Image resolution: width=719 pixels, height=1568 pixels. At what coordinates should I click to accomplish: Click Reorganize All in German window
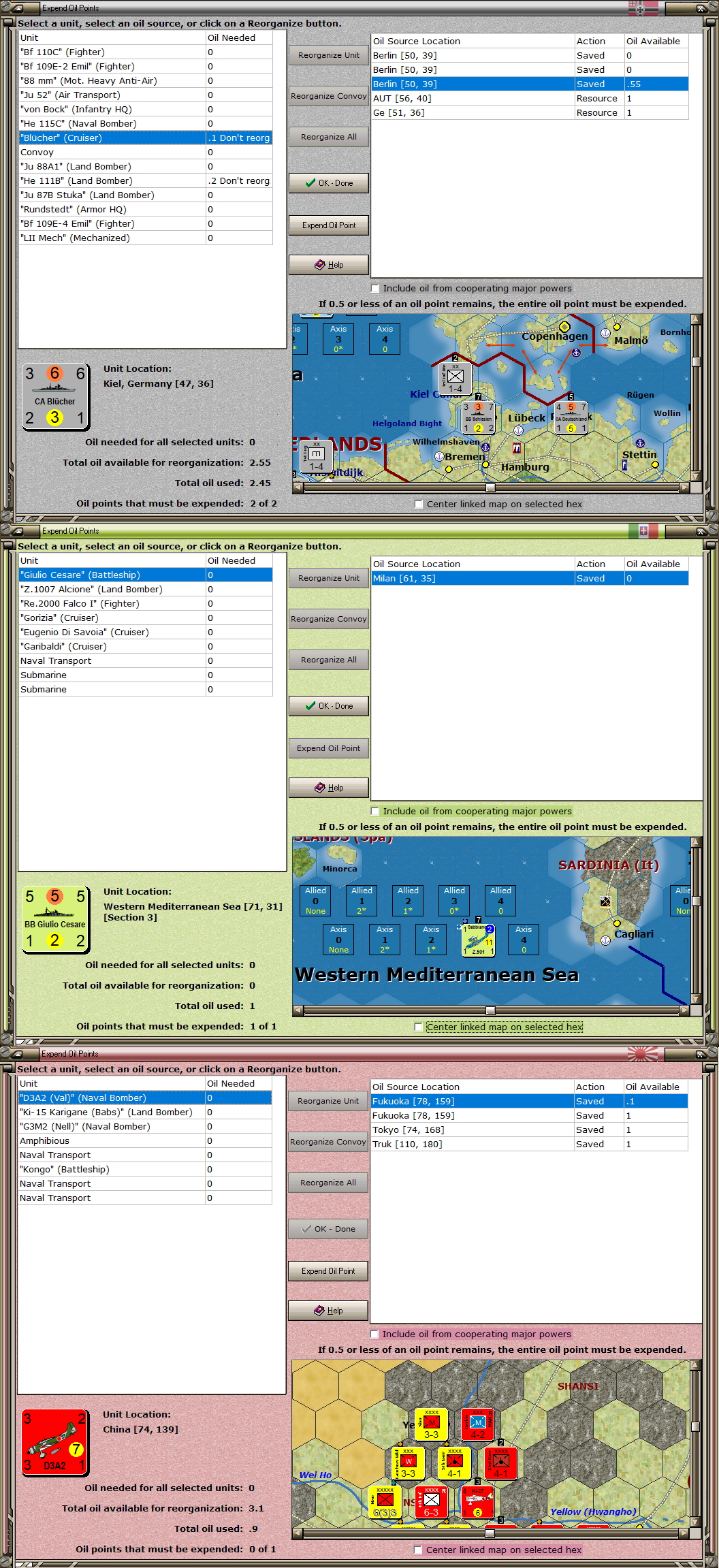[x=329, y=137]
